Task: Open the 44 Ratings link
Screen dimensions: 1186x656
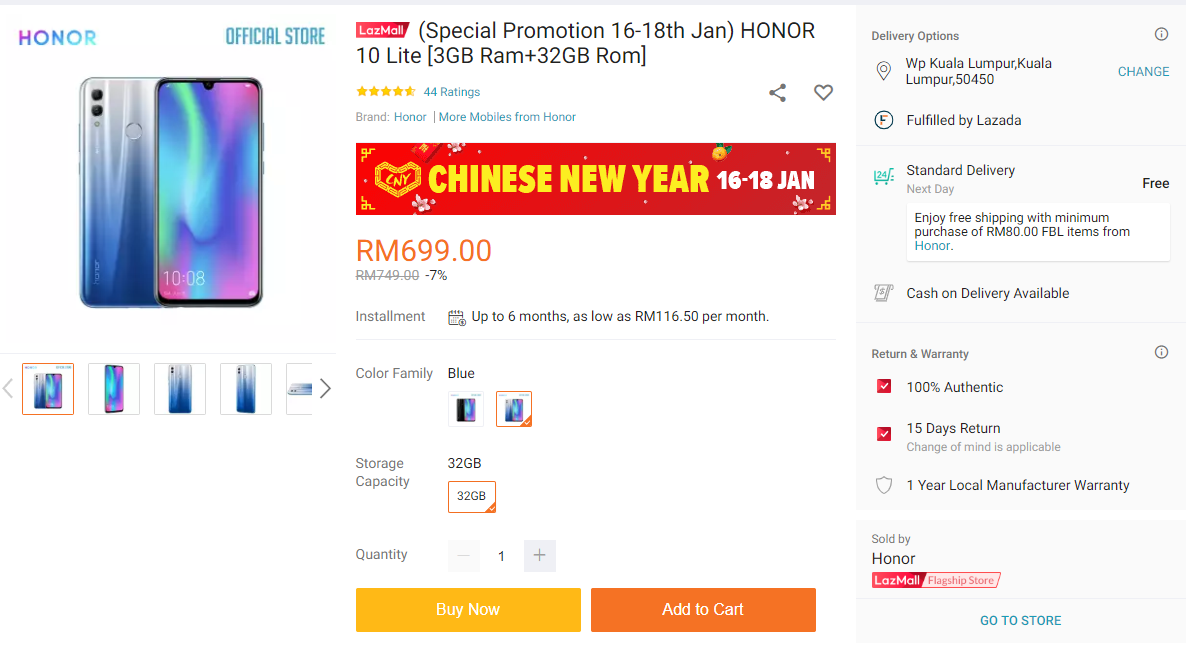Action: click(452, 92)
